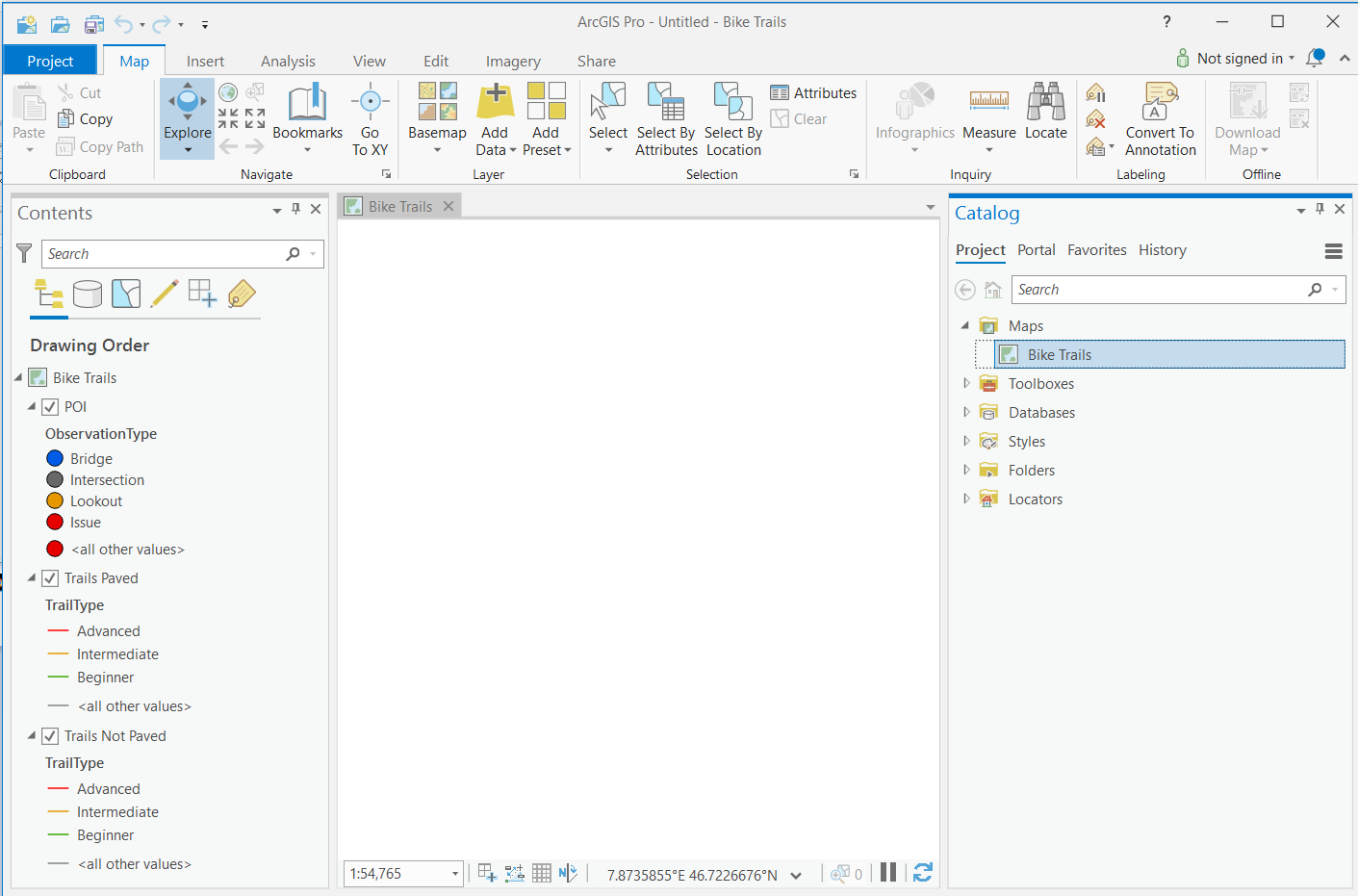
Task: Switch to the Insert ribbon tab
Action: tap(205, 61)
